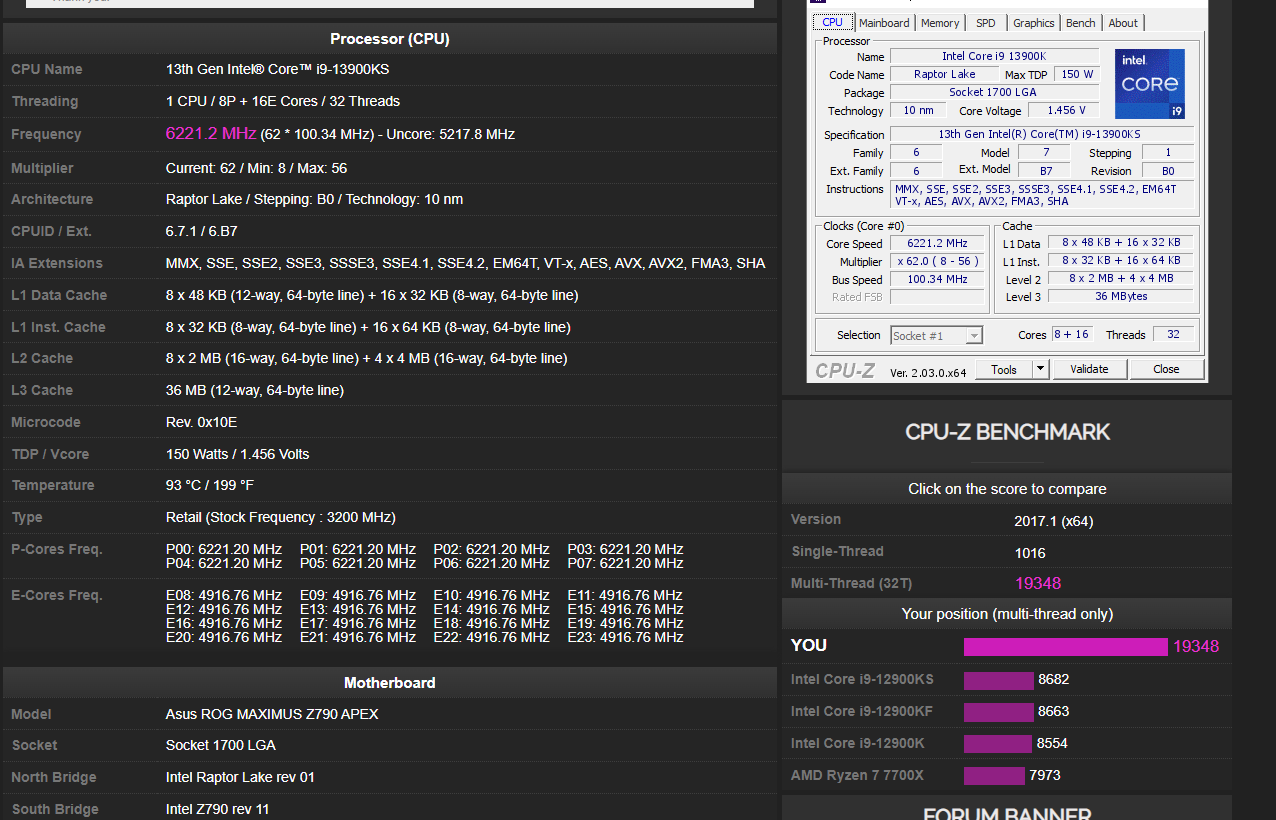Click the Temperature 93 °C value

click(210, 485)
